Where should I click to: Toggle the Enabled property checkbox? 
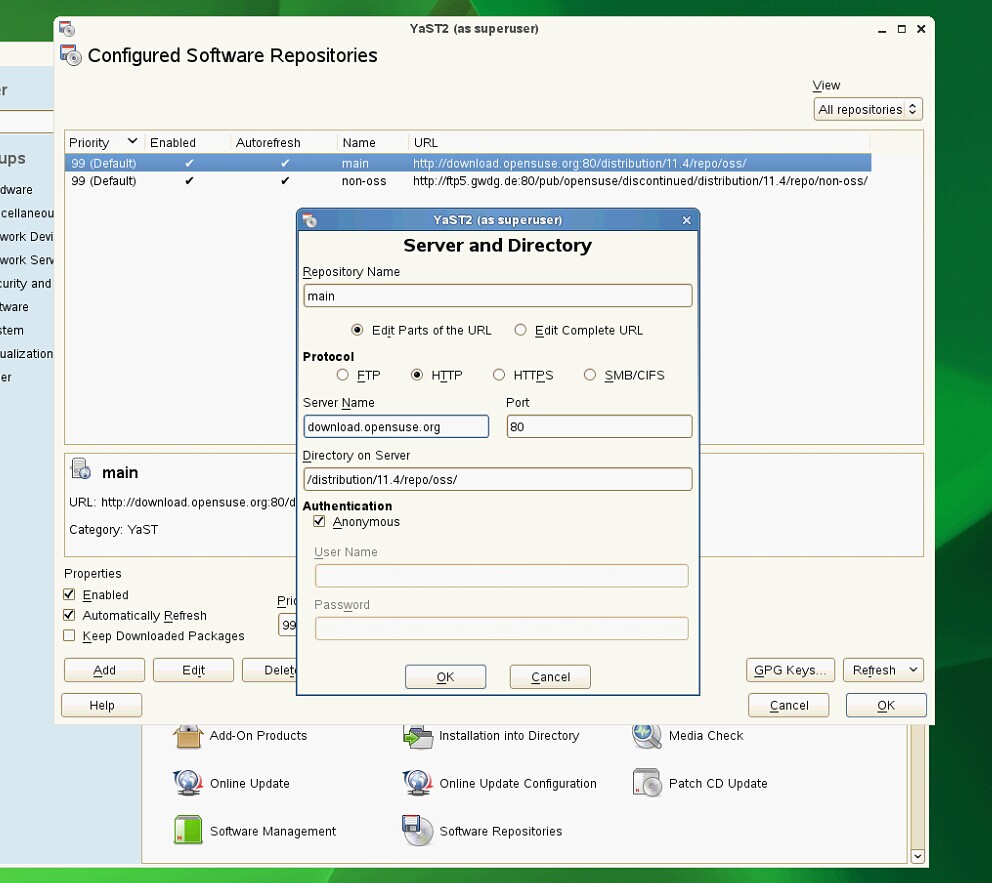click(70, 595)
